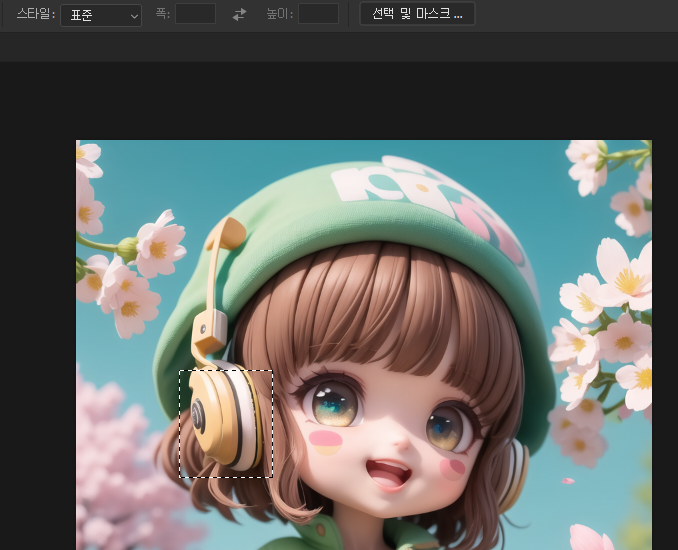The width and height of the screenshot is (678, 550).
Task: Click inside the selected headphone area
Action: coord(226,424)
